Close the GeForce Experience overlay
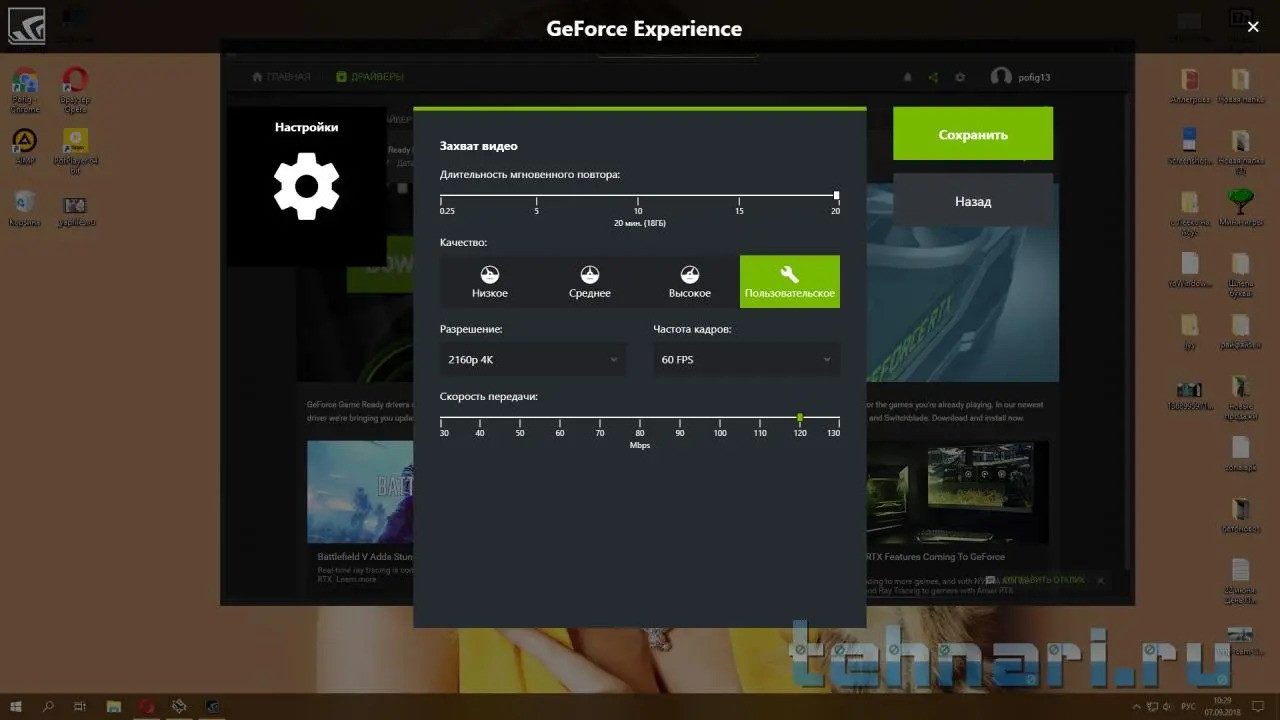Screen dimensions: 1280x720 (x=1253, y=27)
